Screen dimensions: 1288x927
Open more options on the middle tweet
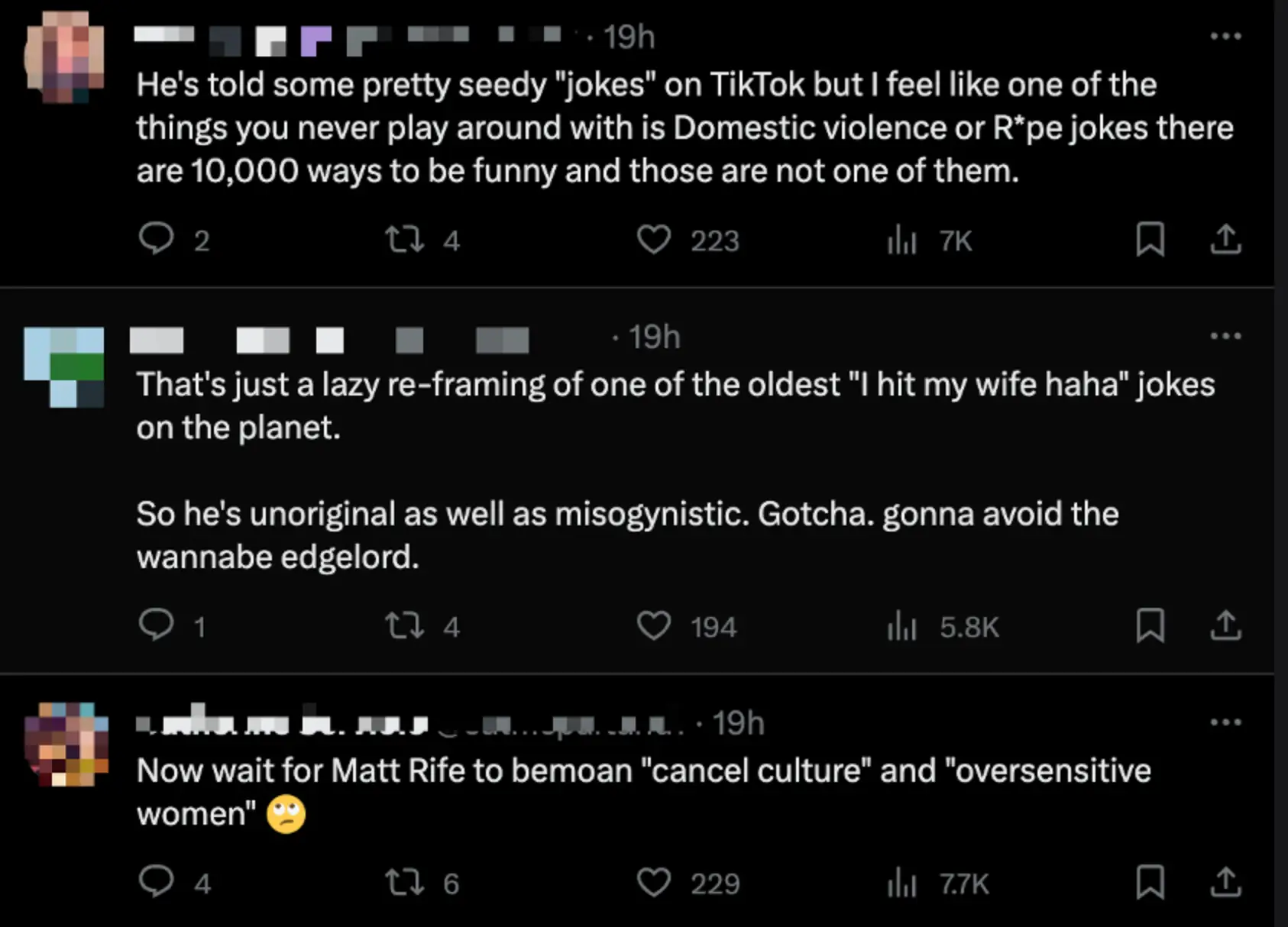pyautogui.click(x=1225, y=336)
